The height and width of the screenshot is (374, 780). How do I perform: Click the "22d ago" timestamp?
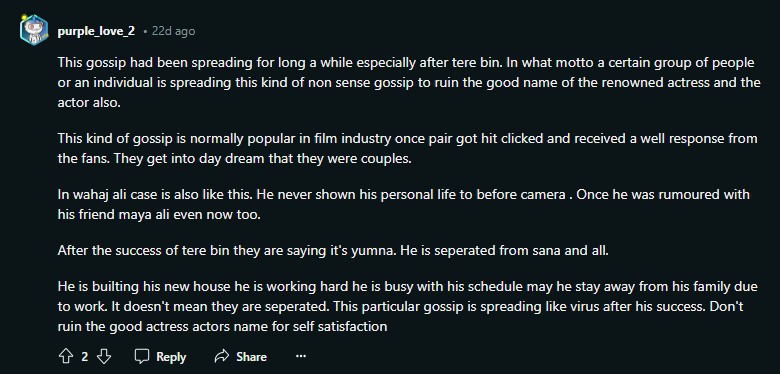coord(173,31)
